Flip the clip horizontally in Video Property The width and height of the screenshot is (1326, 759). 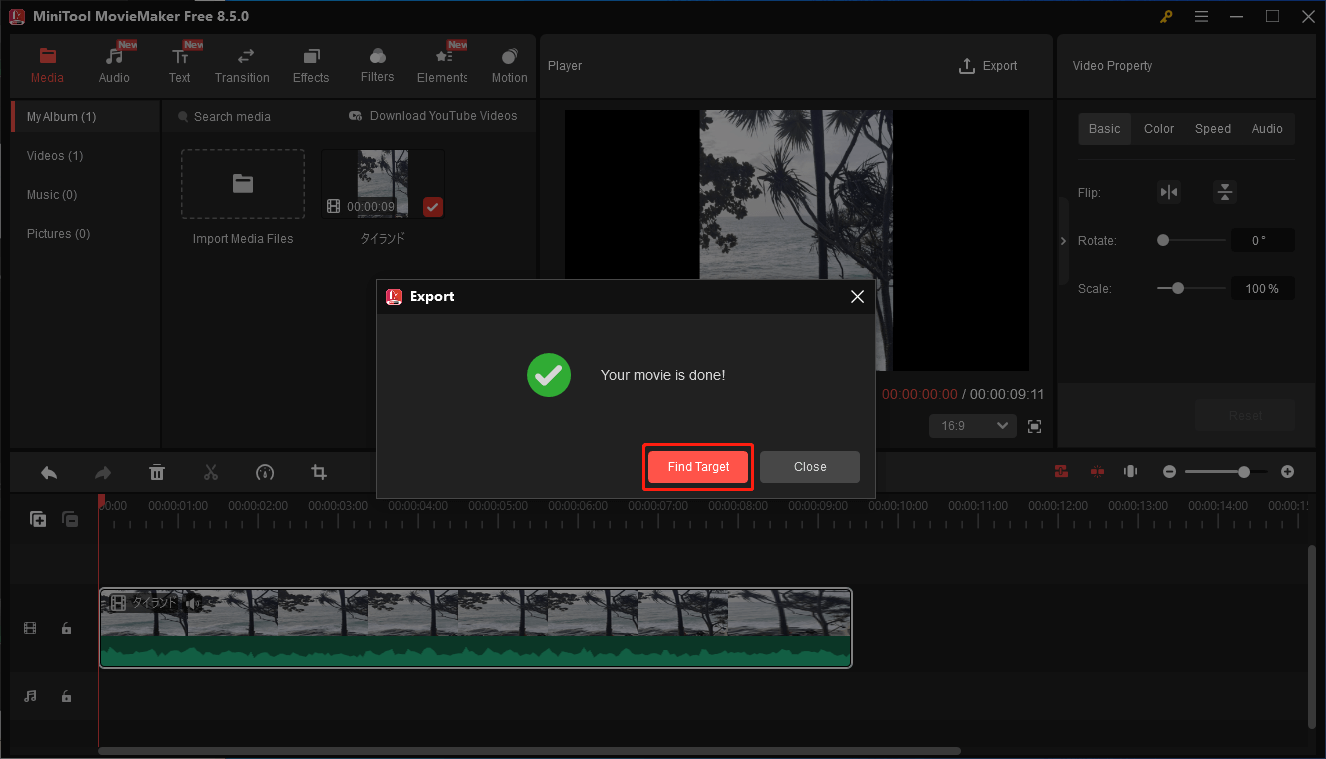[1169, 192]
